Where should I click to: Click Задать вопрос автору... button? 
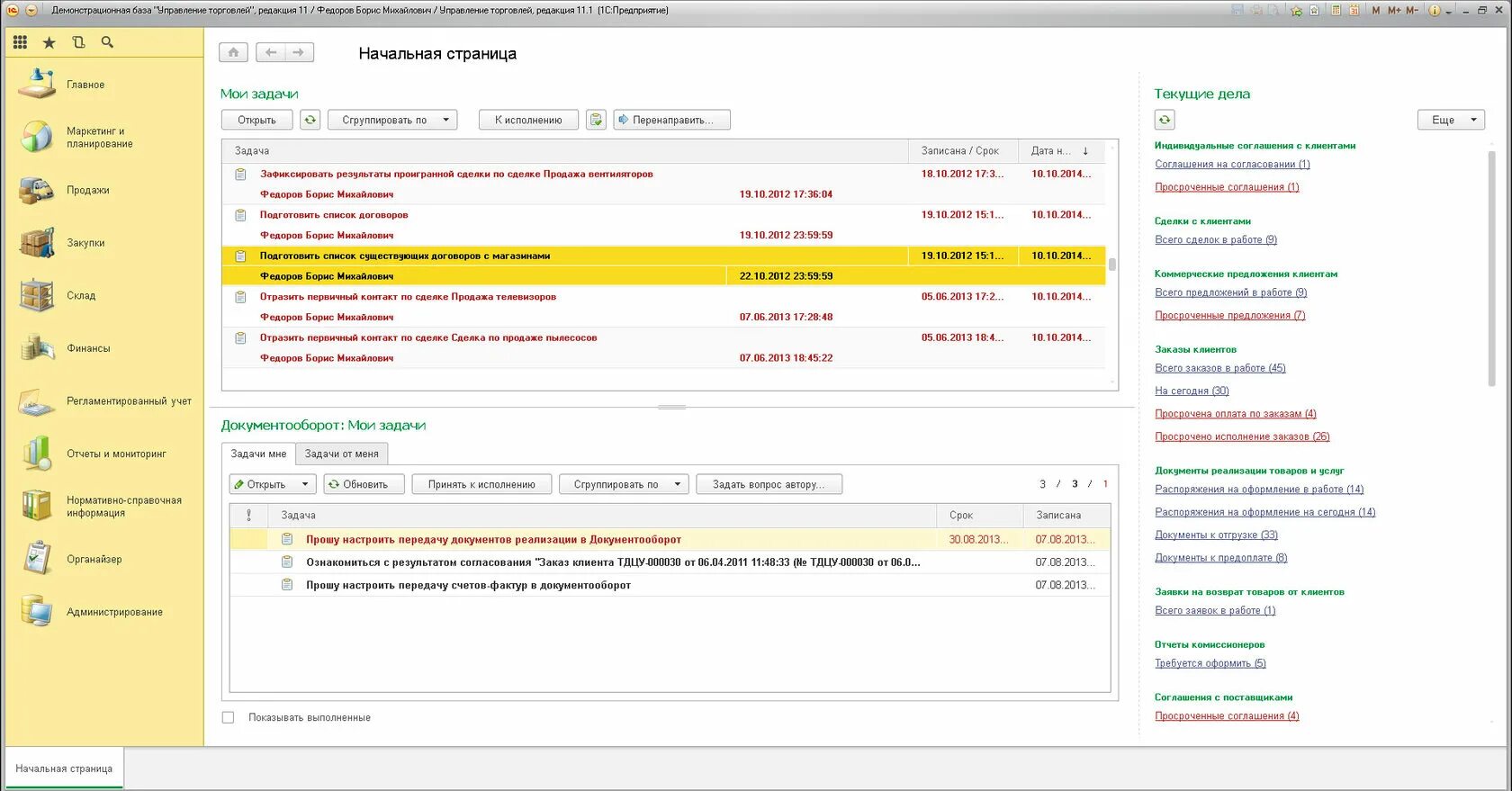tap(769, 484)
